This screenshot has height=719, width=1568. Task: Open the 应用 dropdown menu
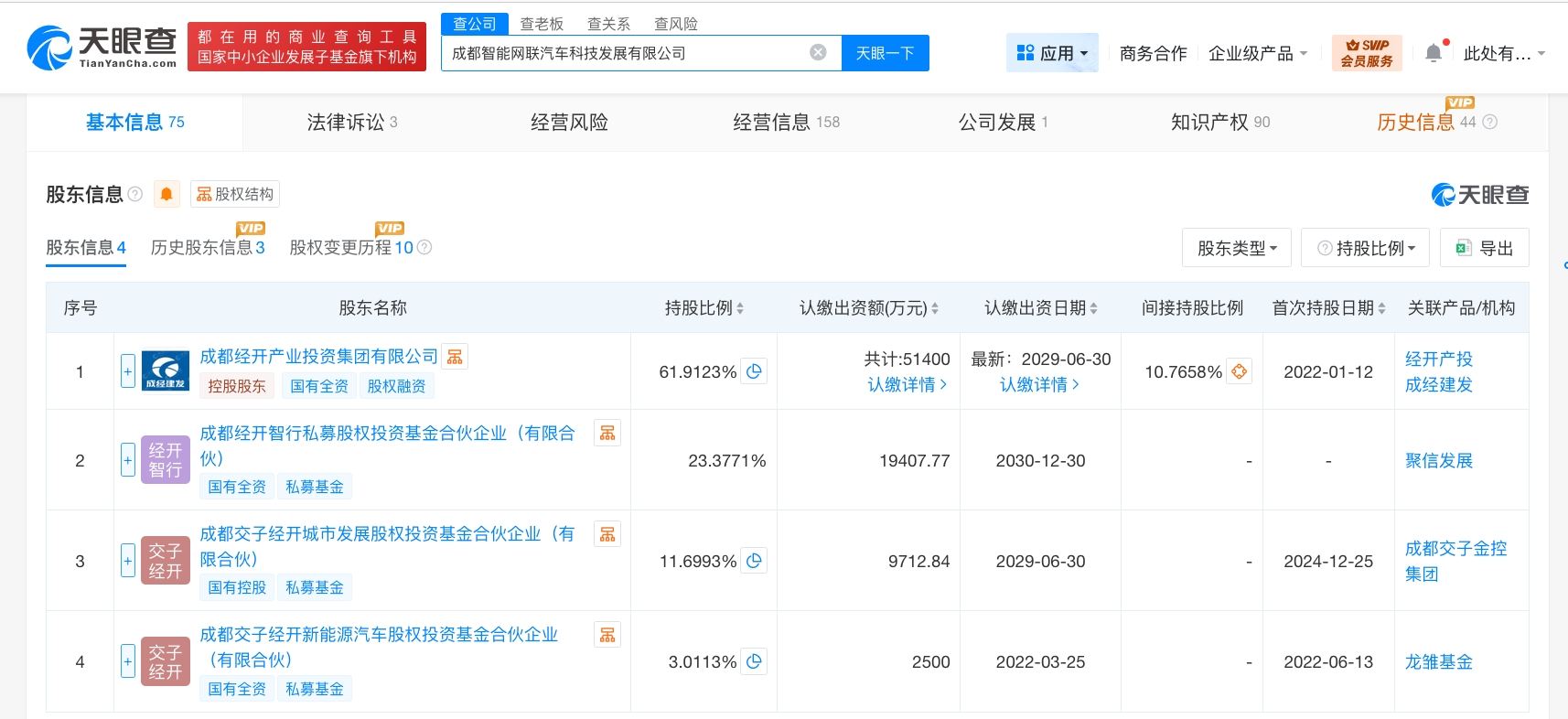[x=1052, y=53]
